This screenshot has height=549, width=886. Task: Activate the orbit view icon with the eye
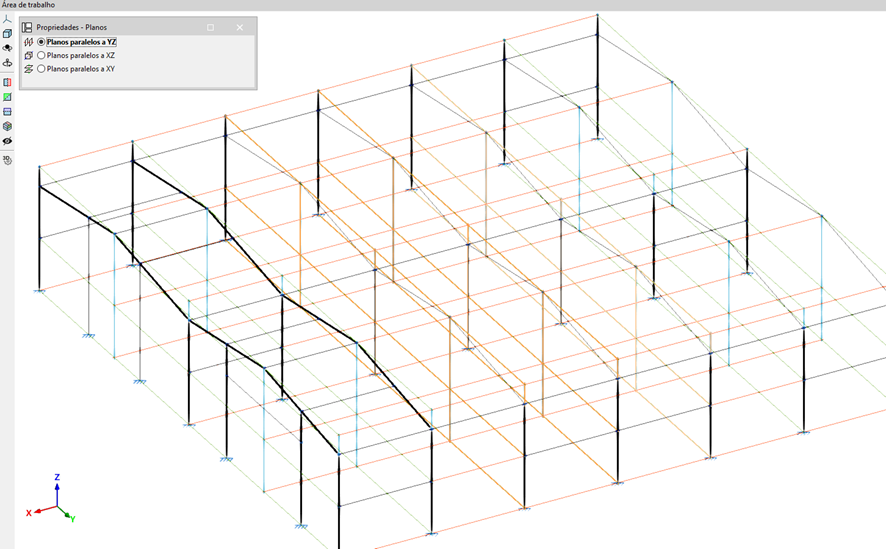tap(7, 49)
